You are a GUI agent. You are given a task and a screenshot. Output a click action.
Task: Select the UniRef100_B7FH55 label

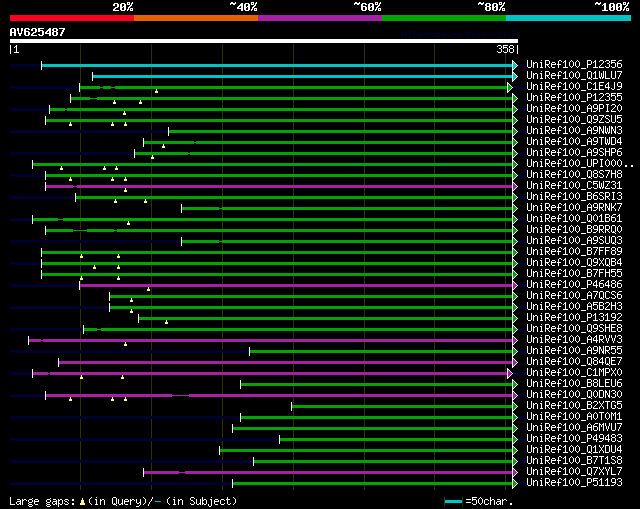point(574,274)
